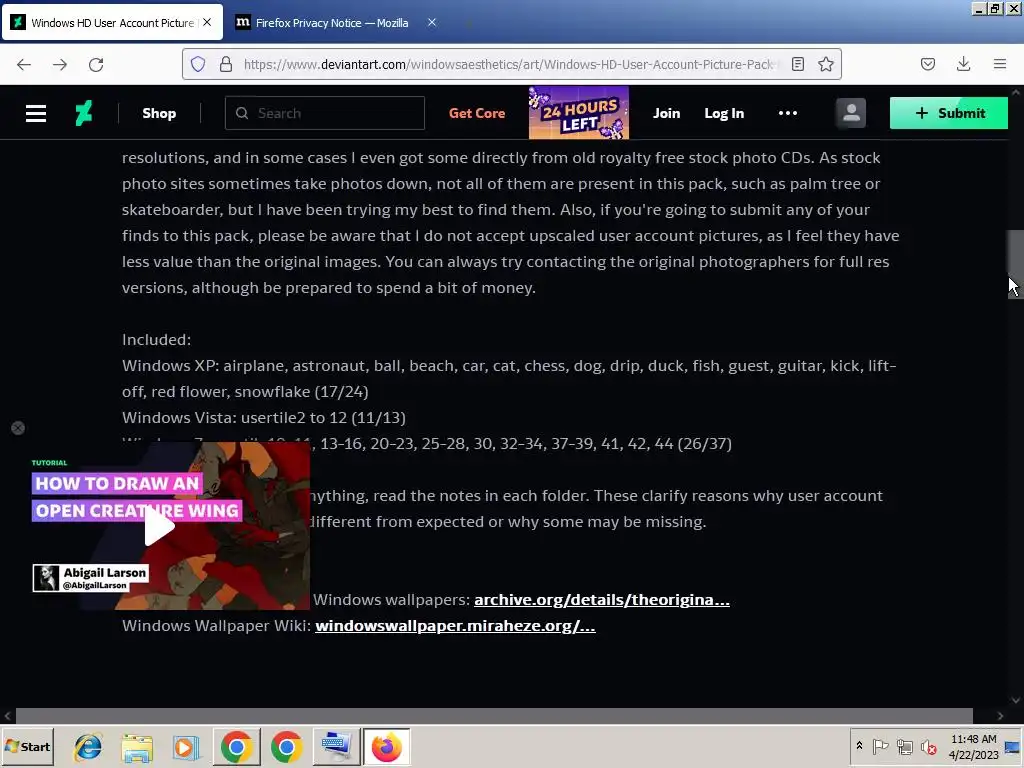Open the DeviantArt hamburger side menu
The height and width of the screenshot is (768, 1024).
[36, 113]
